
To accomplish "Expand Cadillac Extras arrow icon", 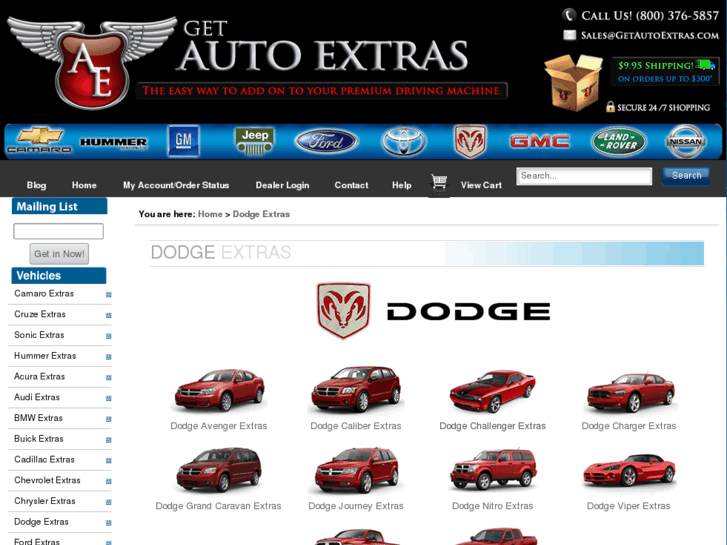I will pos(108,461).
